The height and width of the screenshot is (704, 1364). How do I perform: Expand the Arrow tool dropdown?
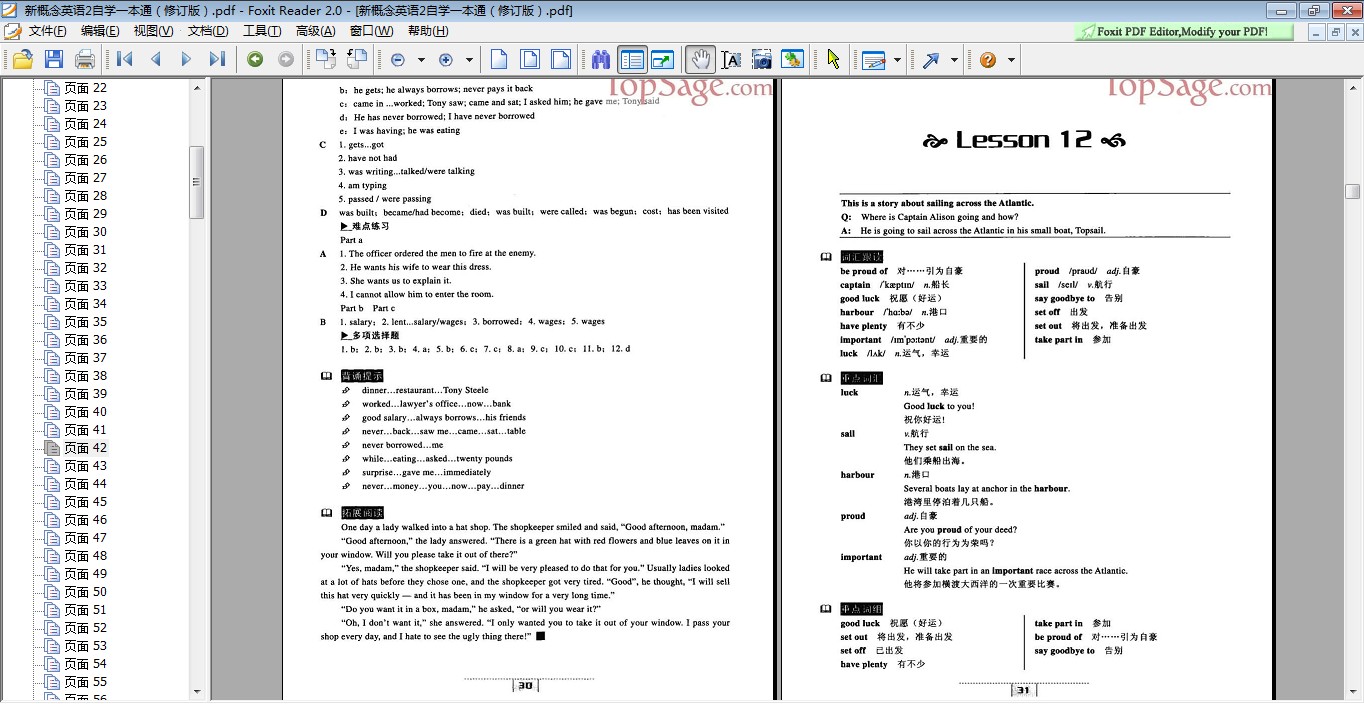pos(954,60)
